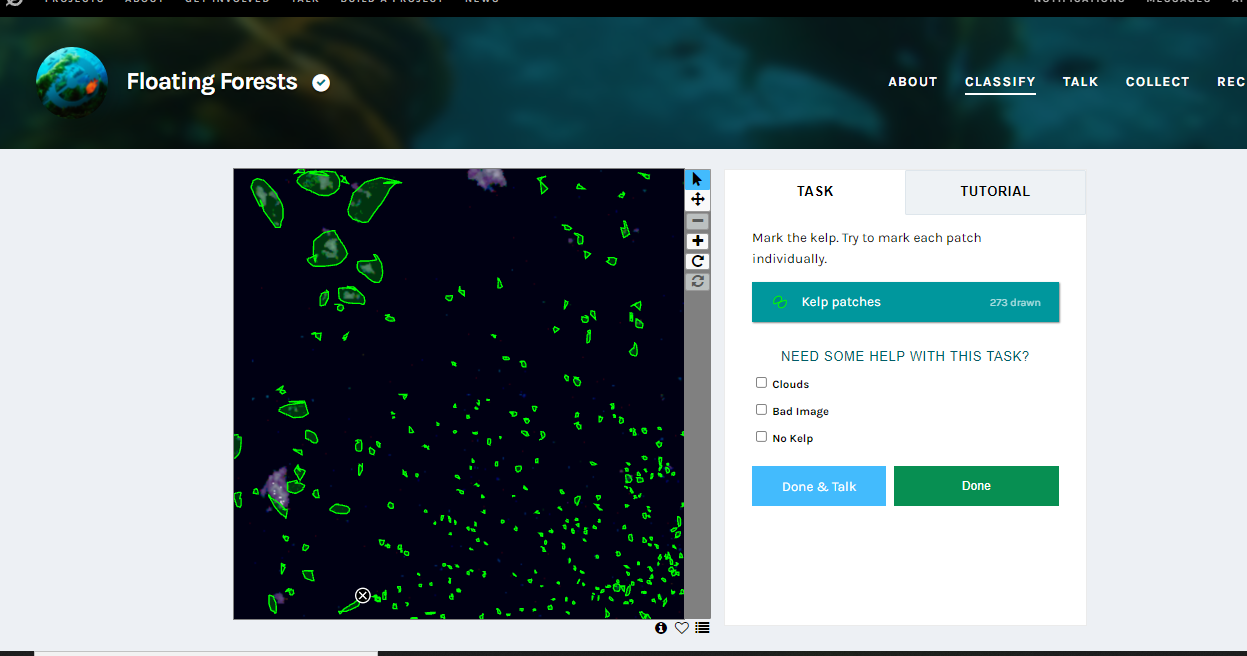Toggle the Clouds checkbox
The width and height of the screenshot is (1247, 656).
tap(762, 383)
